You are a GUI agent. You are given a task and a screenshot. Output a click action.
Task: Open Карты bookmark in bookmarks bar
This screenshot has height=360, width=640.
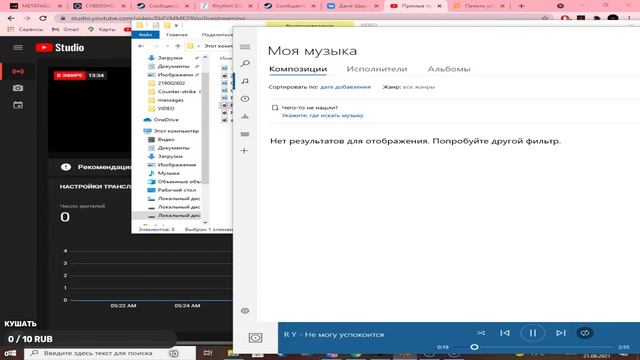pyautogui.click(x=102, y=29)
